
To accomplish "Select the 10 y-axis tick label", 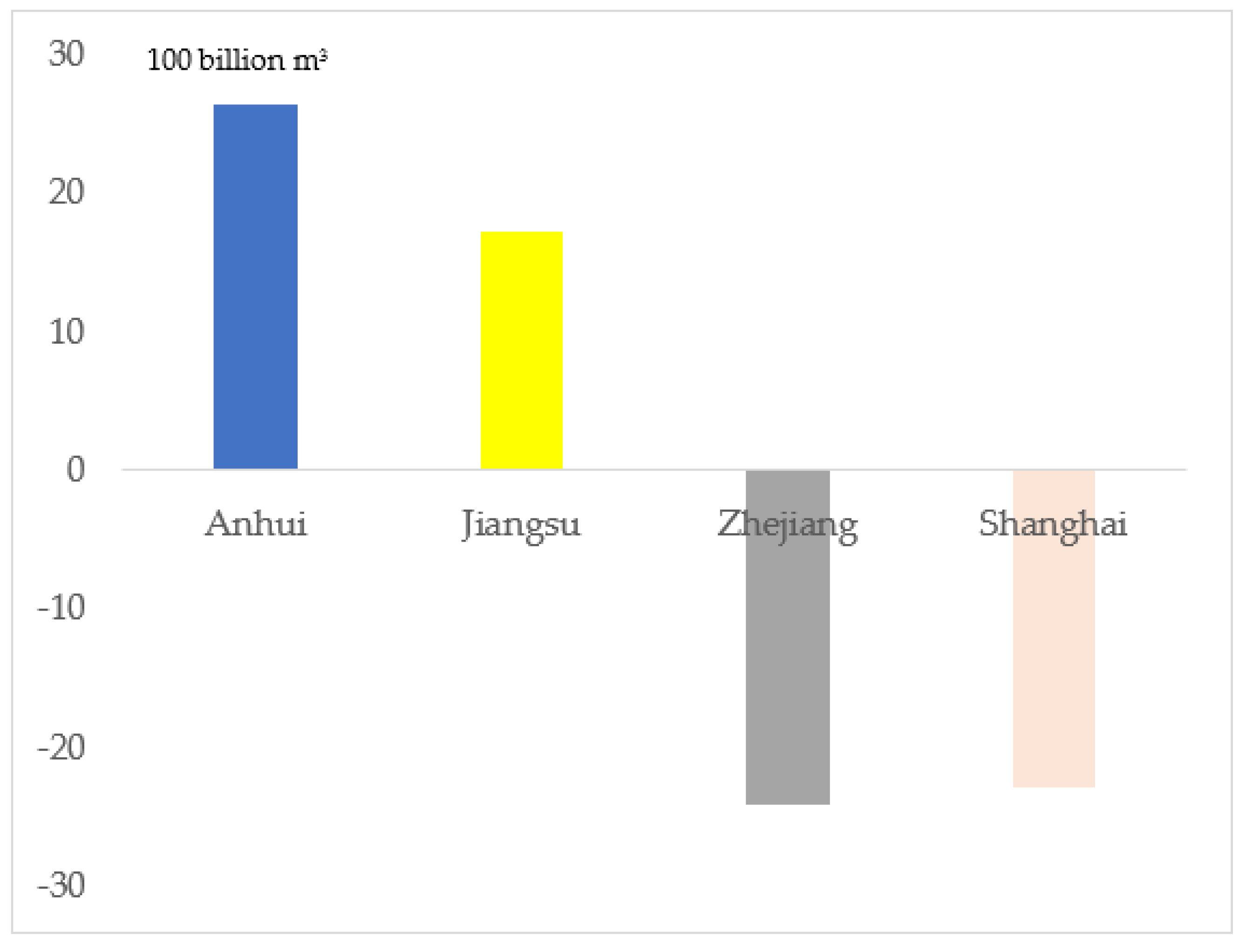I will pos(66,332).
